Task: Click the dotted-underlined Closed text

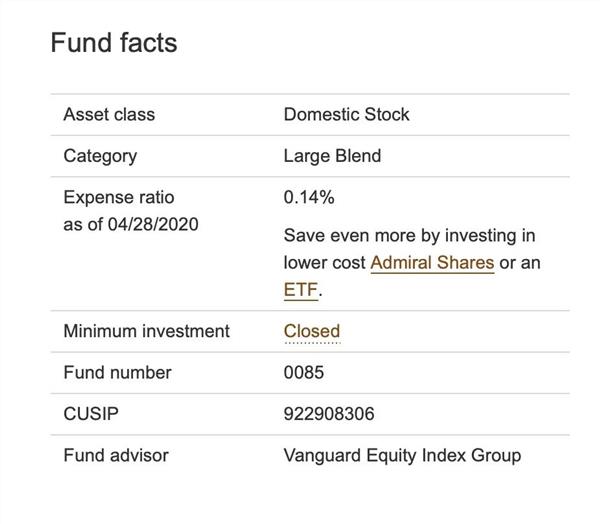Action: [312, 331]
